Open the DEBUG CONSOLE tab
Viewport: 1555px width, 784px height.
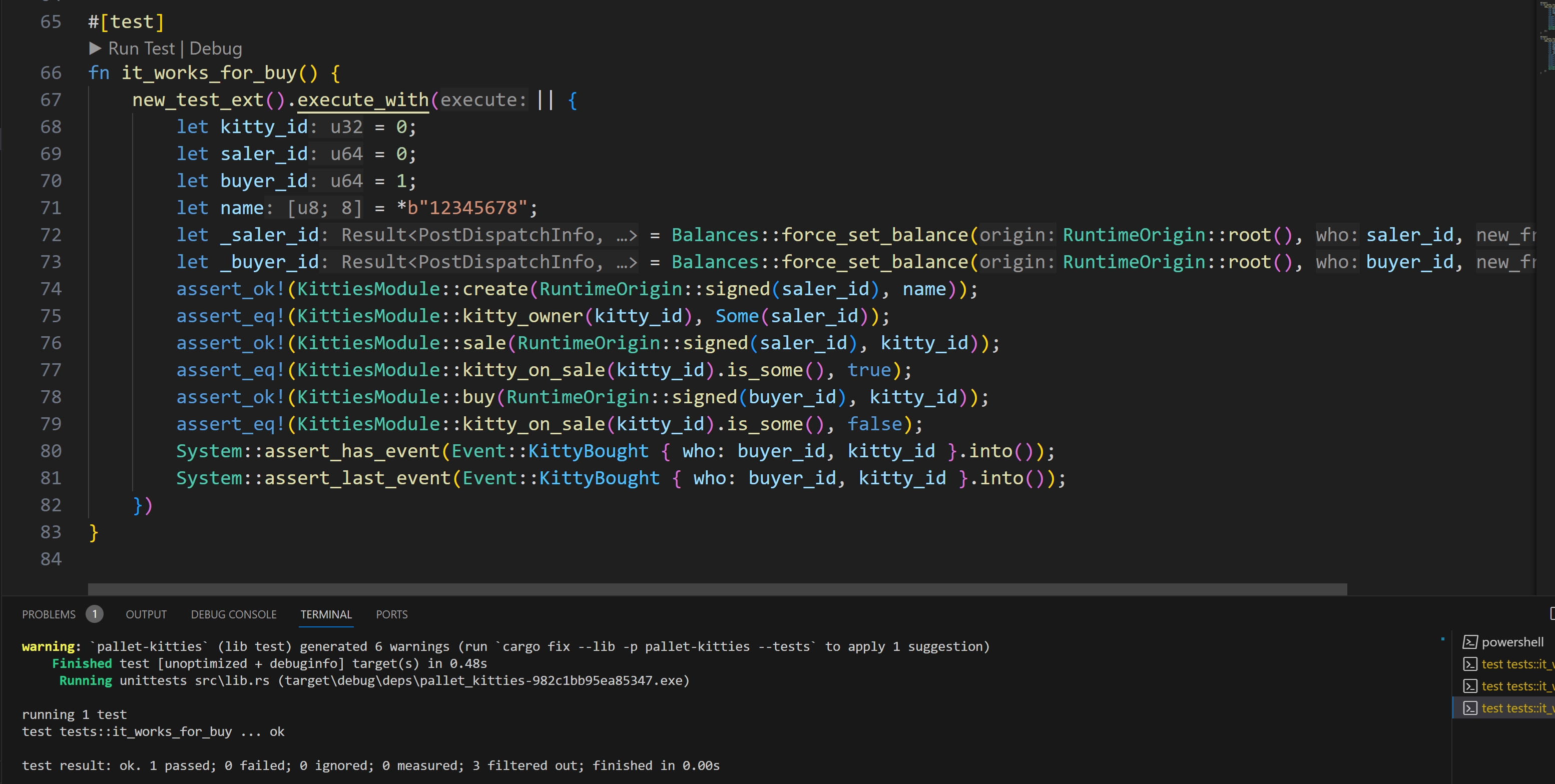click(x=234, y=614)
